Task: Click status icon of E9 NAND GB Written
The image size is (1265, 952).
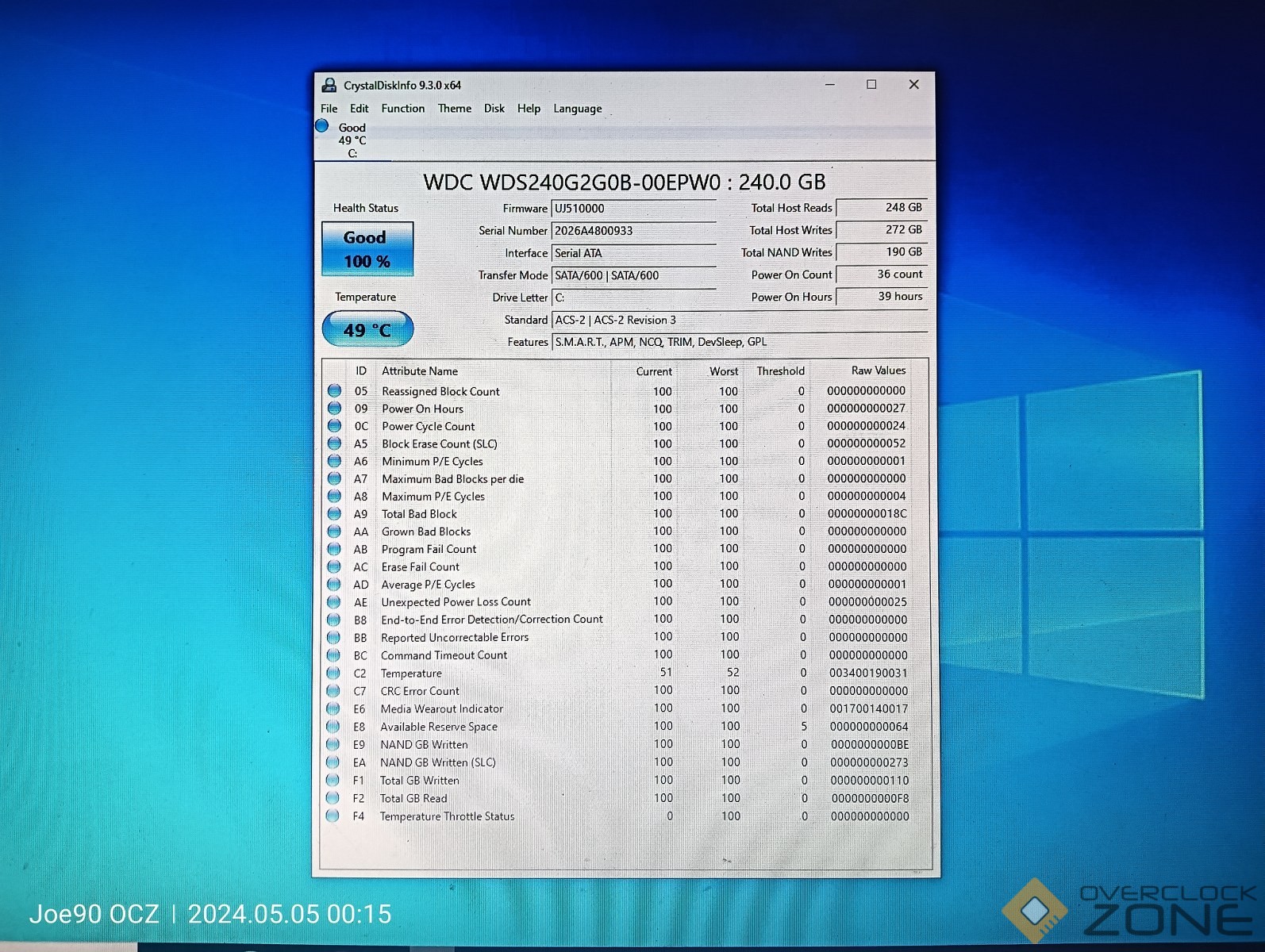Action: tap(333, 744)
